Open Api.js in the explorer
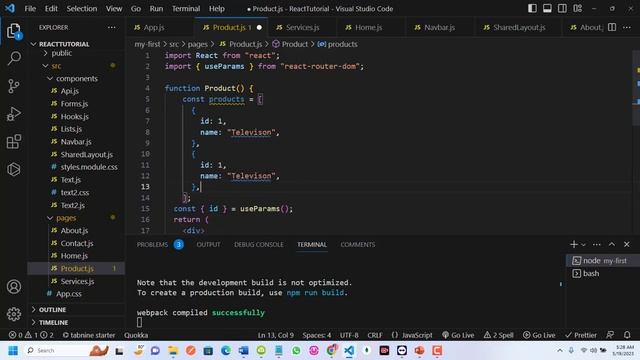 69,91
